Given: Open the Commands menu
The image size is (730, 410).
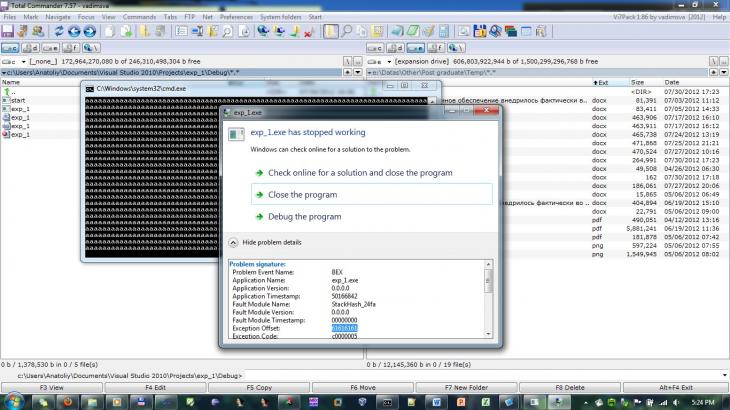Looking at the screenshot, I should [139, 17].
